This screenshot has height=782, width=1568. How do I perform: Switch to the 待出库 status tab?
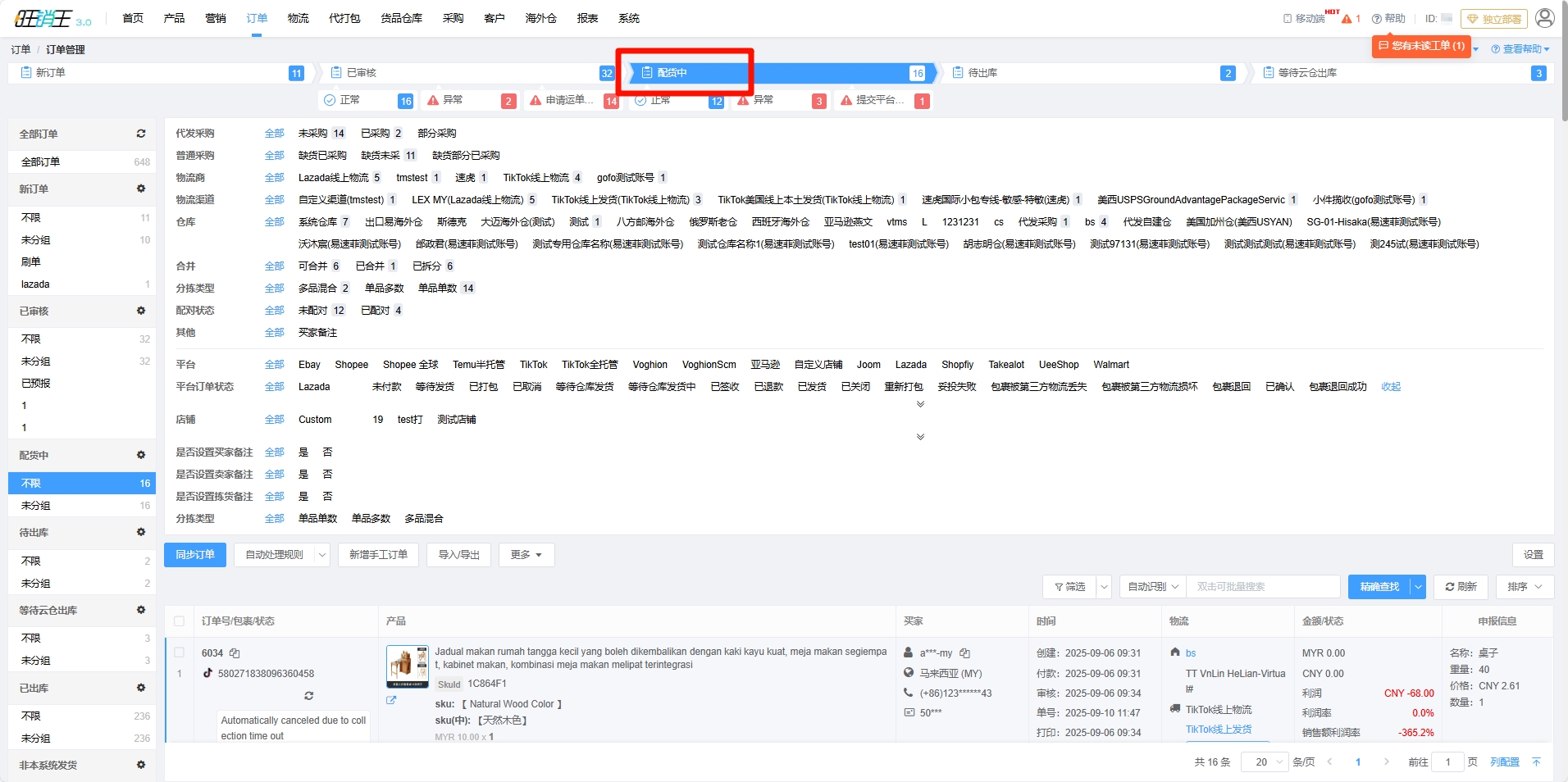(x=982, y=73)
